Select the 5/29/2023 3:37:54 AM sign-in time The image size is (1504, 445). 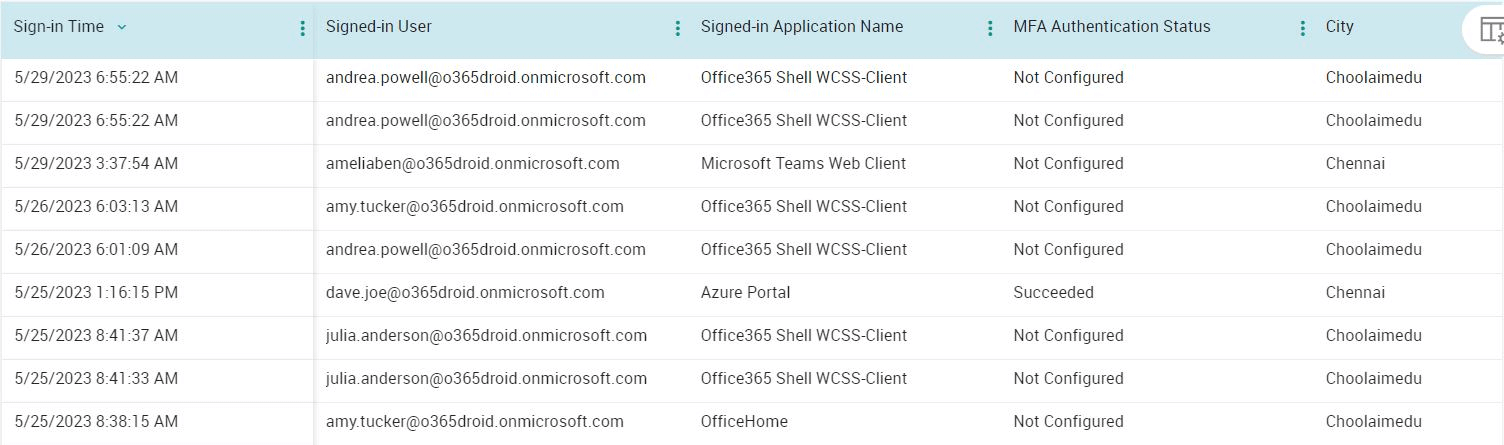click(96, 164)
